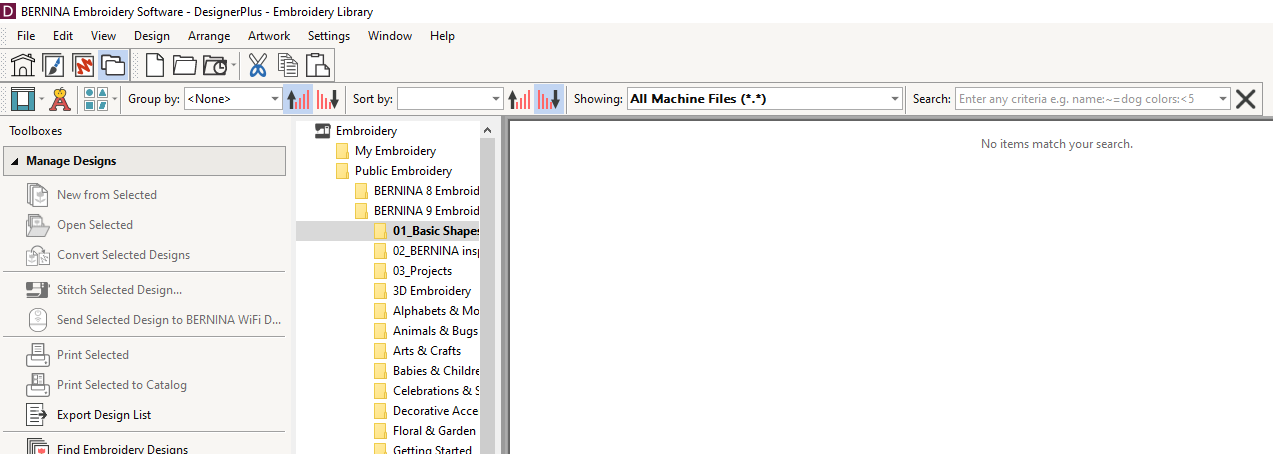Click the red letter A figure icon
This screenshot has height=454, width=1273.
(62, 98)
